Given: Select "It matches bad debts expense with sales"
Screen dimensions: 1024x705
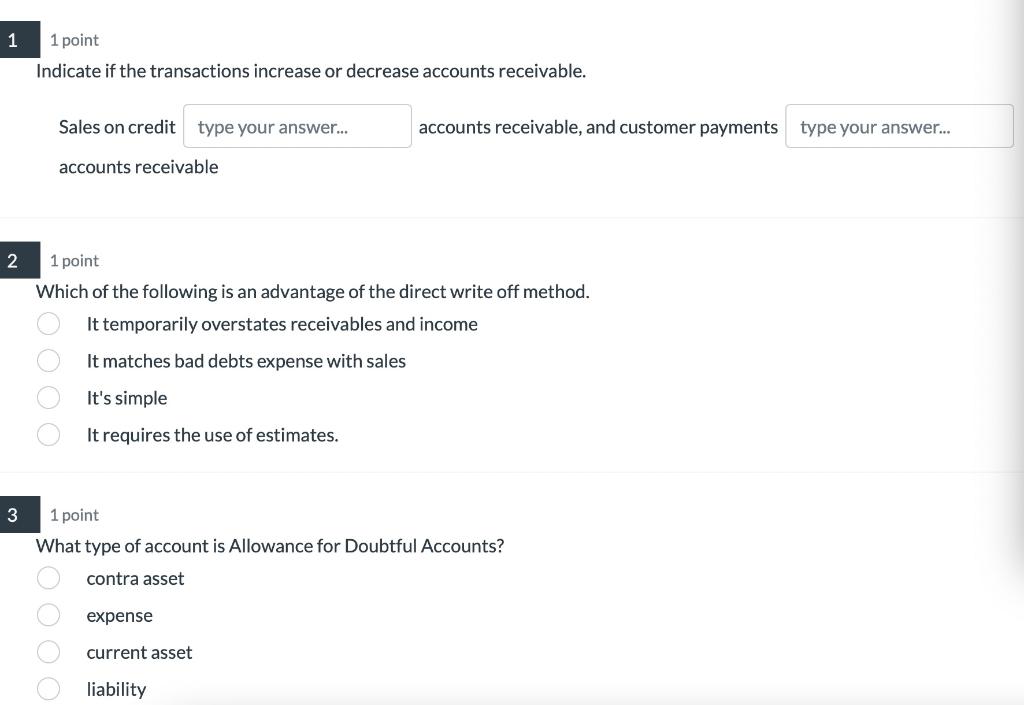Looking at the screenshot, I should click(x=48, y=360).
